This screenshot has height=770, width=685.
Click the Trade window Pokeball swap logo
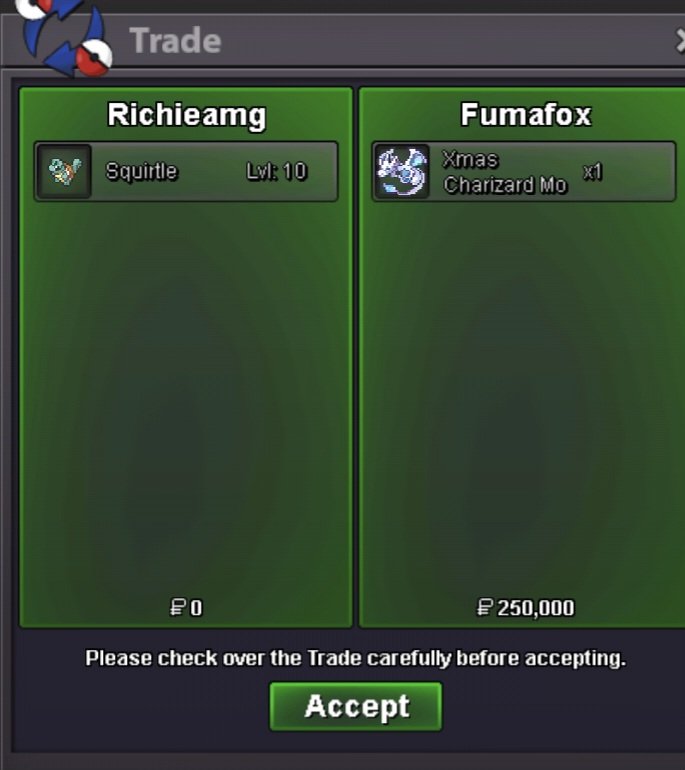pyautogui.click(x=64, y=37)
